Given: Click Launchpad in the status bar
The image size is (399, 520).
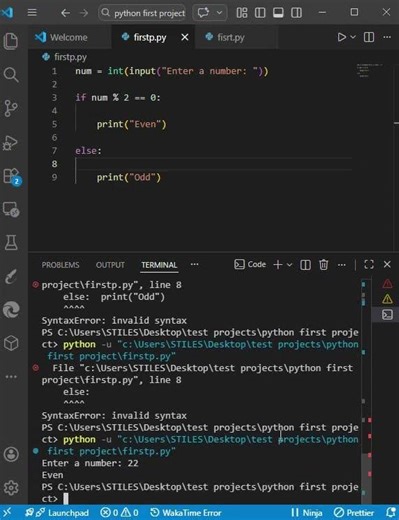Looking at the screenshot, I should point(58,513).
